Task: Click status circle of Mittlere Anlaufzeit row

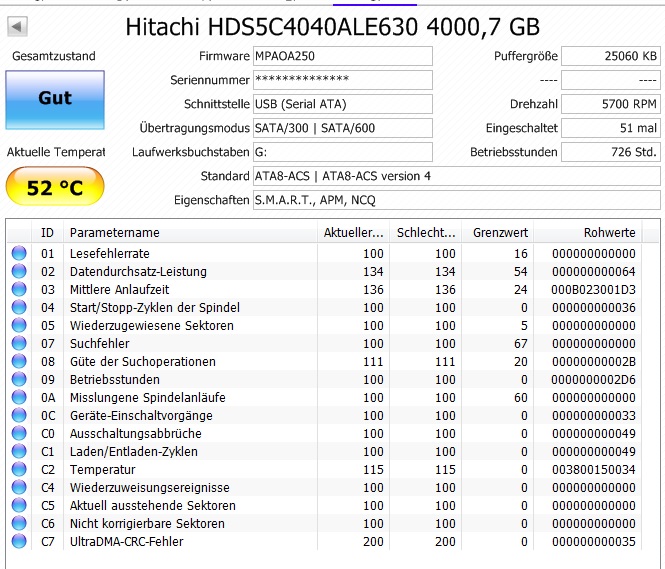Action: pos(19,289)
